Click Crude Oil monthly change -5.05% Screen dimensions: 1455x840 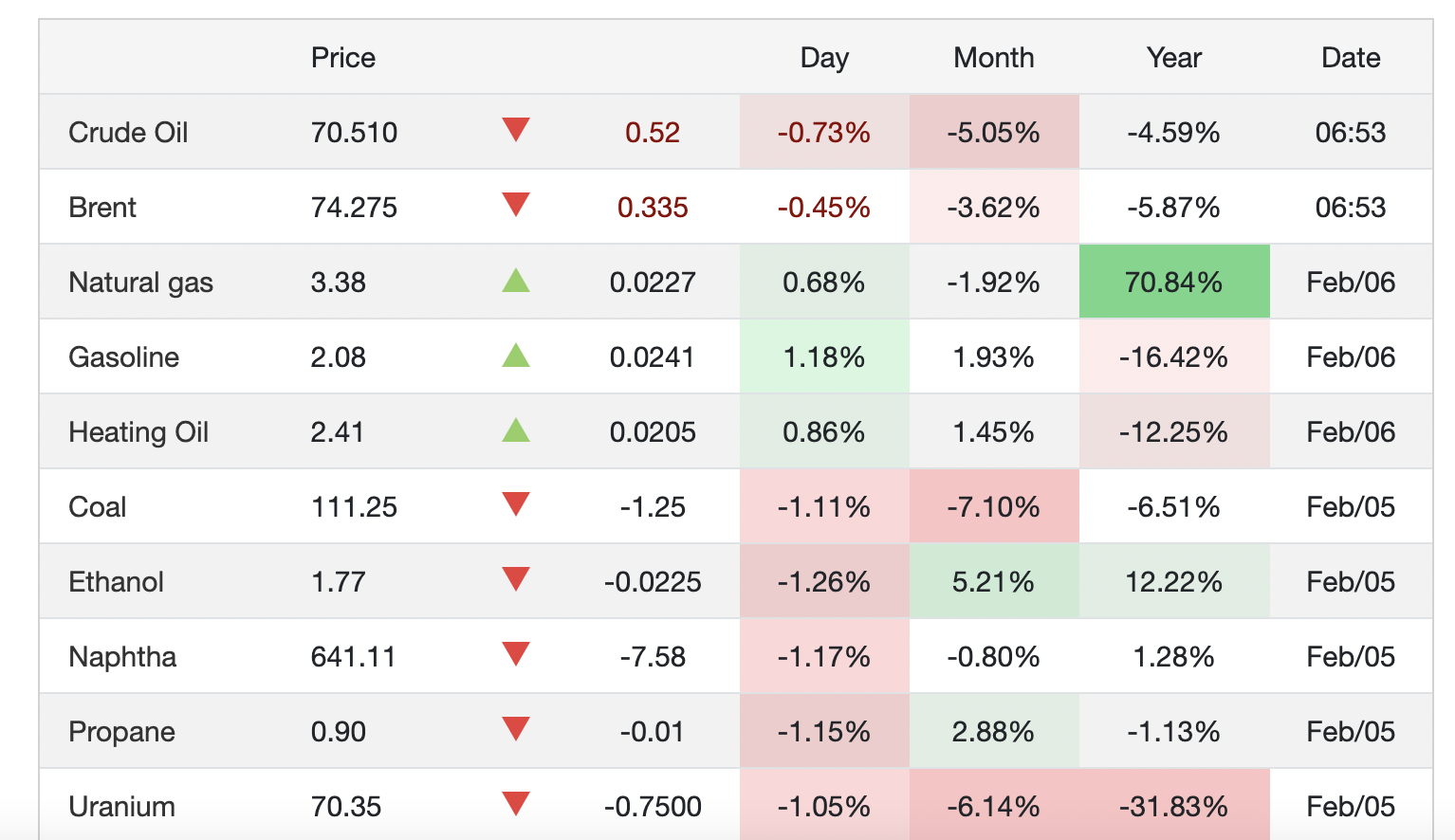tap(994, 132)
